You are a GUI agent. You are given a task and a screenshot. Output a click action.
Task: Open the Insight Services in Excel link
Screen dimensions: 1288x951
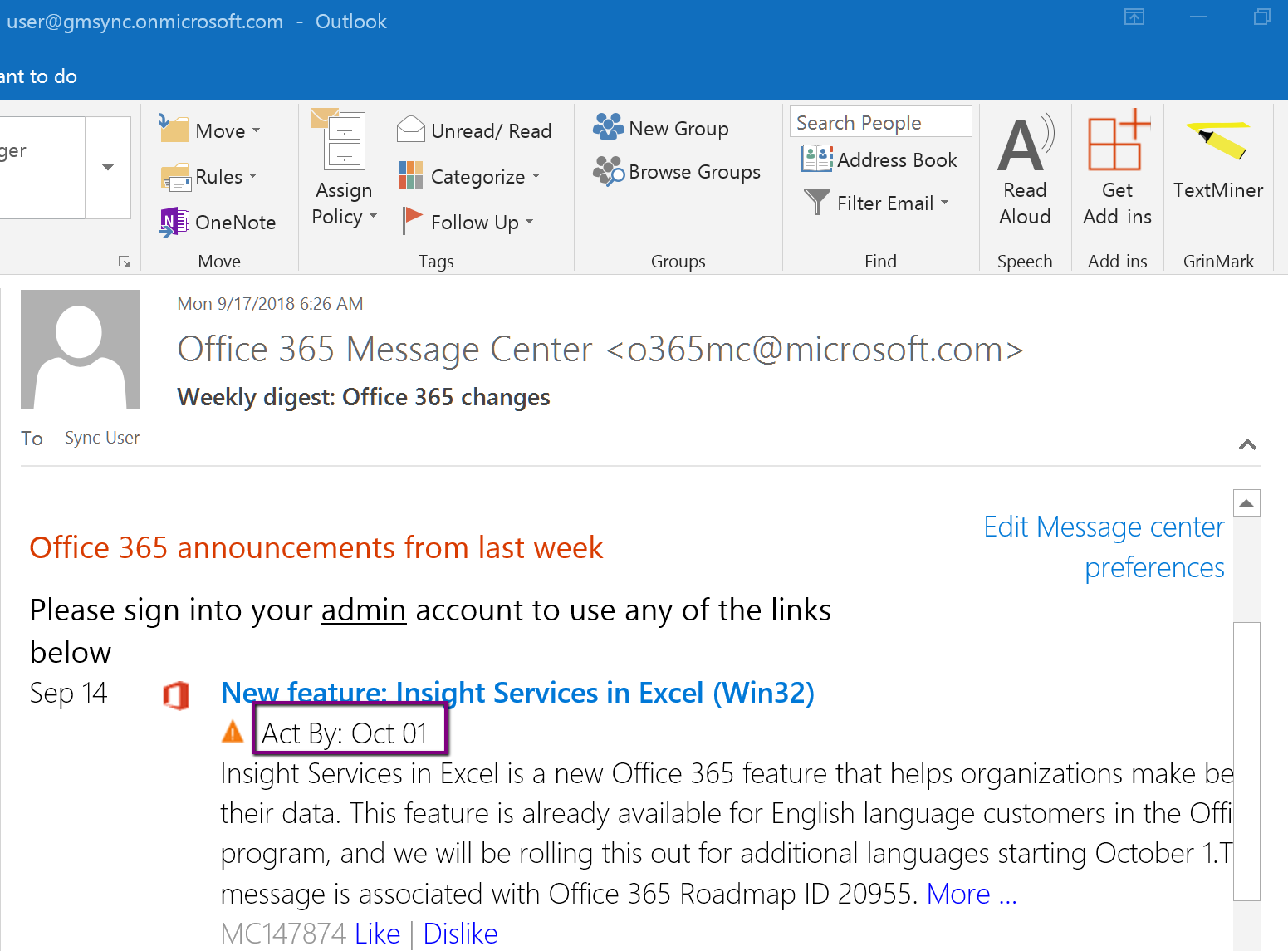point(517,693)
